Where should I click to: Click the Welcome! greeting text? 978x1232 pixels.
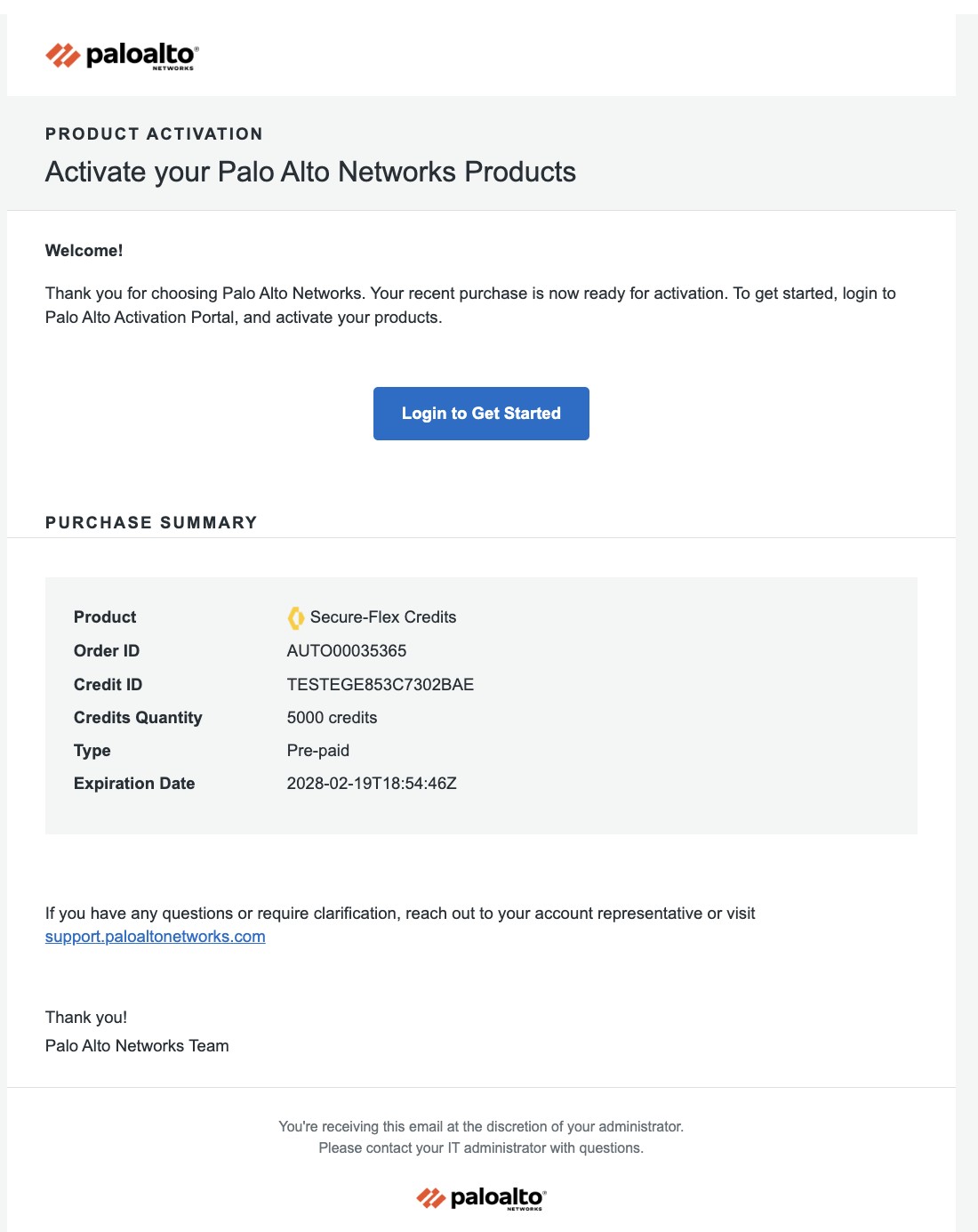coord(84,251)
